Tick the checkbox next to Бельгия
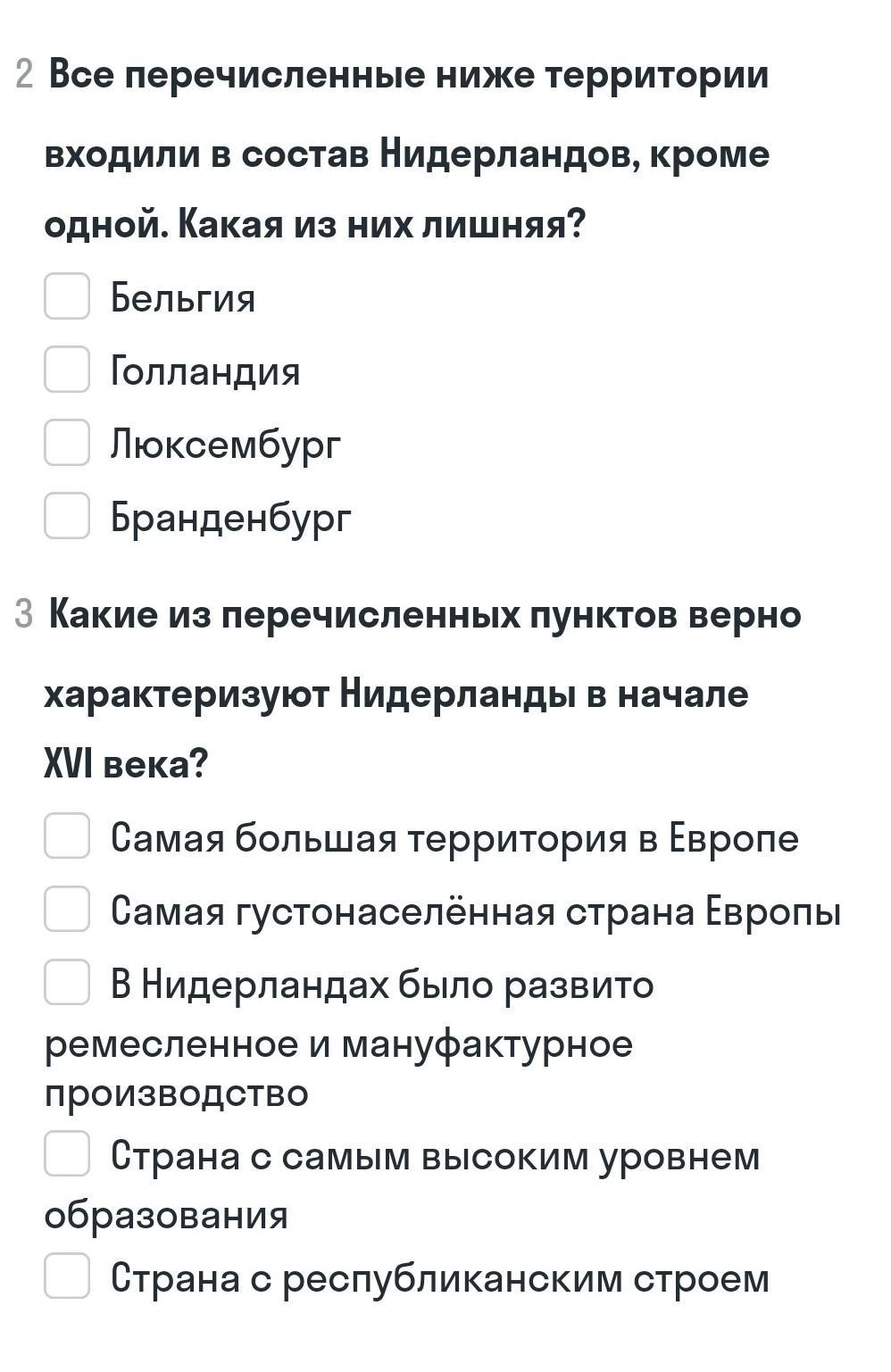This screenshot has height=1372, width=891. pos(67,296)
